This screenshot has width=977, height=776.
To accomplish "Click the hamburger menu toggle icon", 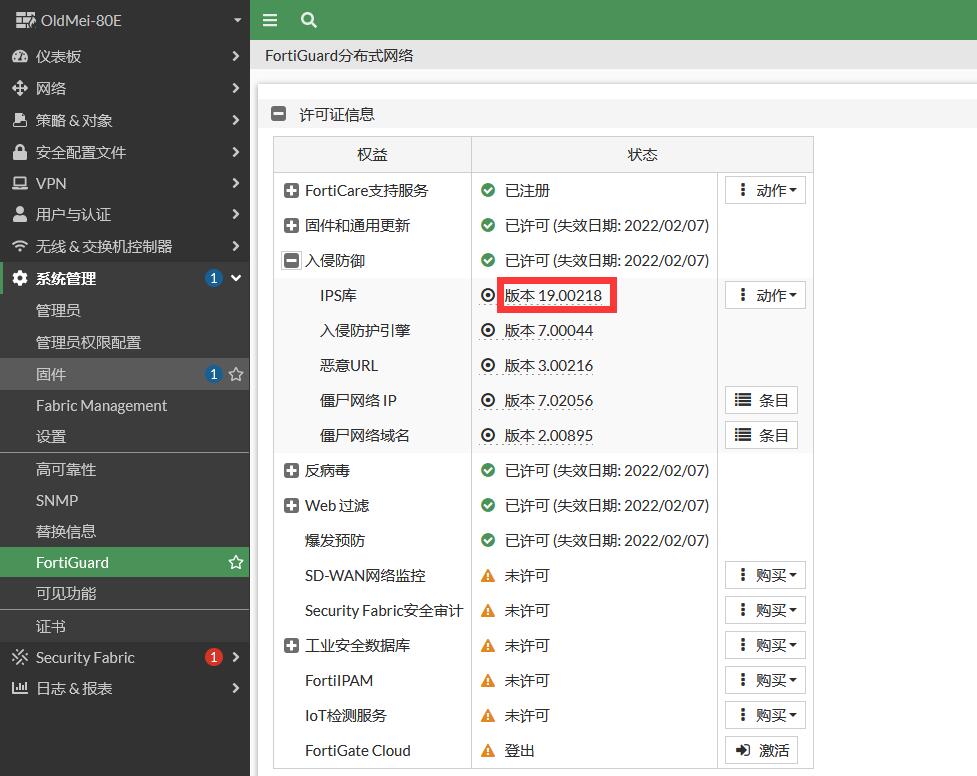I will point(270,20).
